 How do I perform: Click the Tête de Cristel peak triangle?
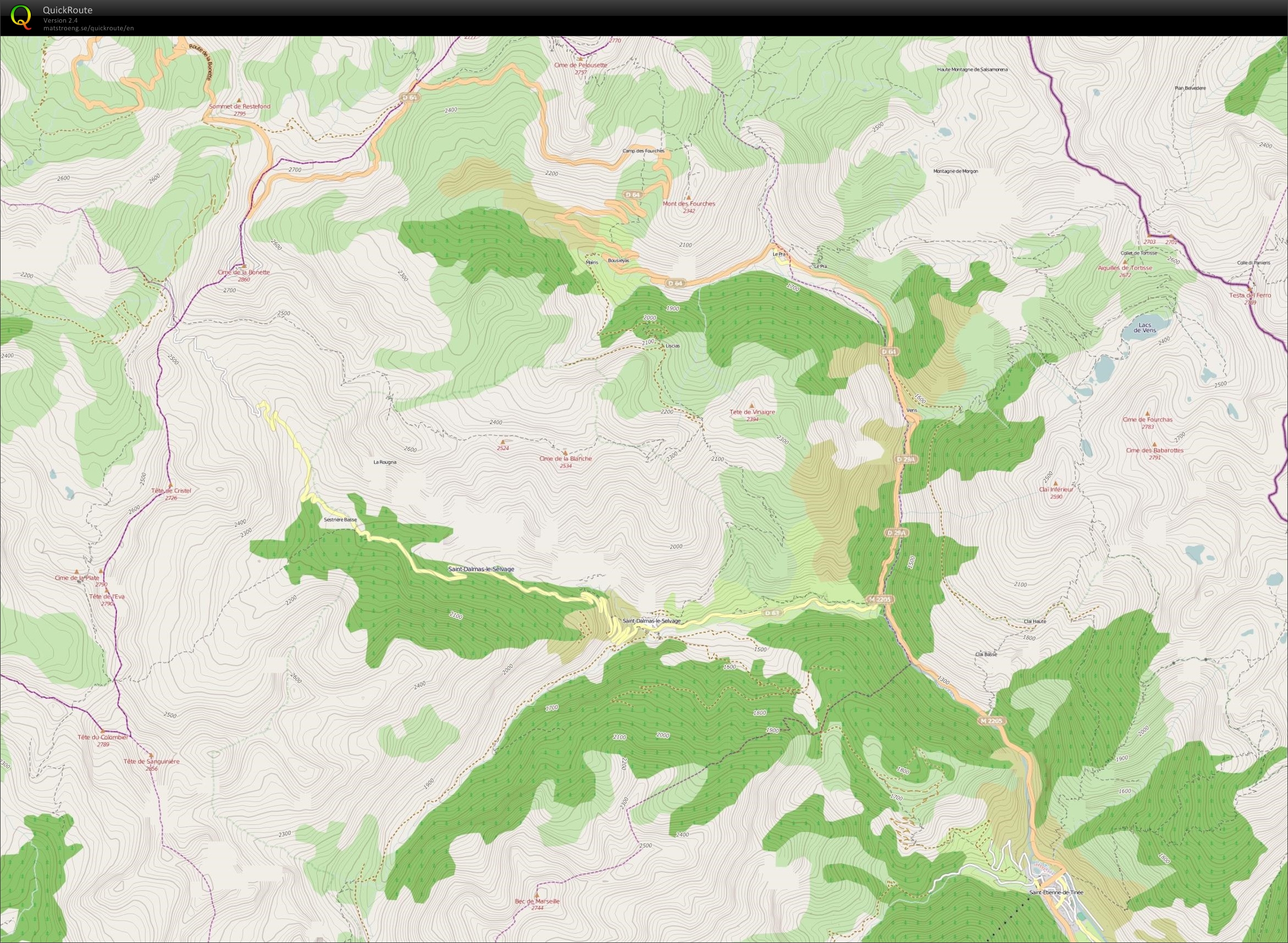pyautogui.click(x=170, y=484)
